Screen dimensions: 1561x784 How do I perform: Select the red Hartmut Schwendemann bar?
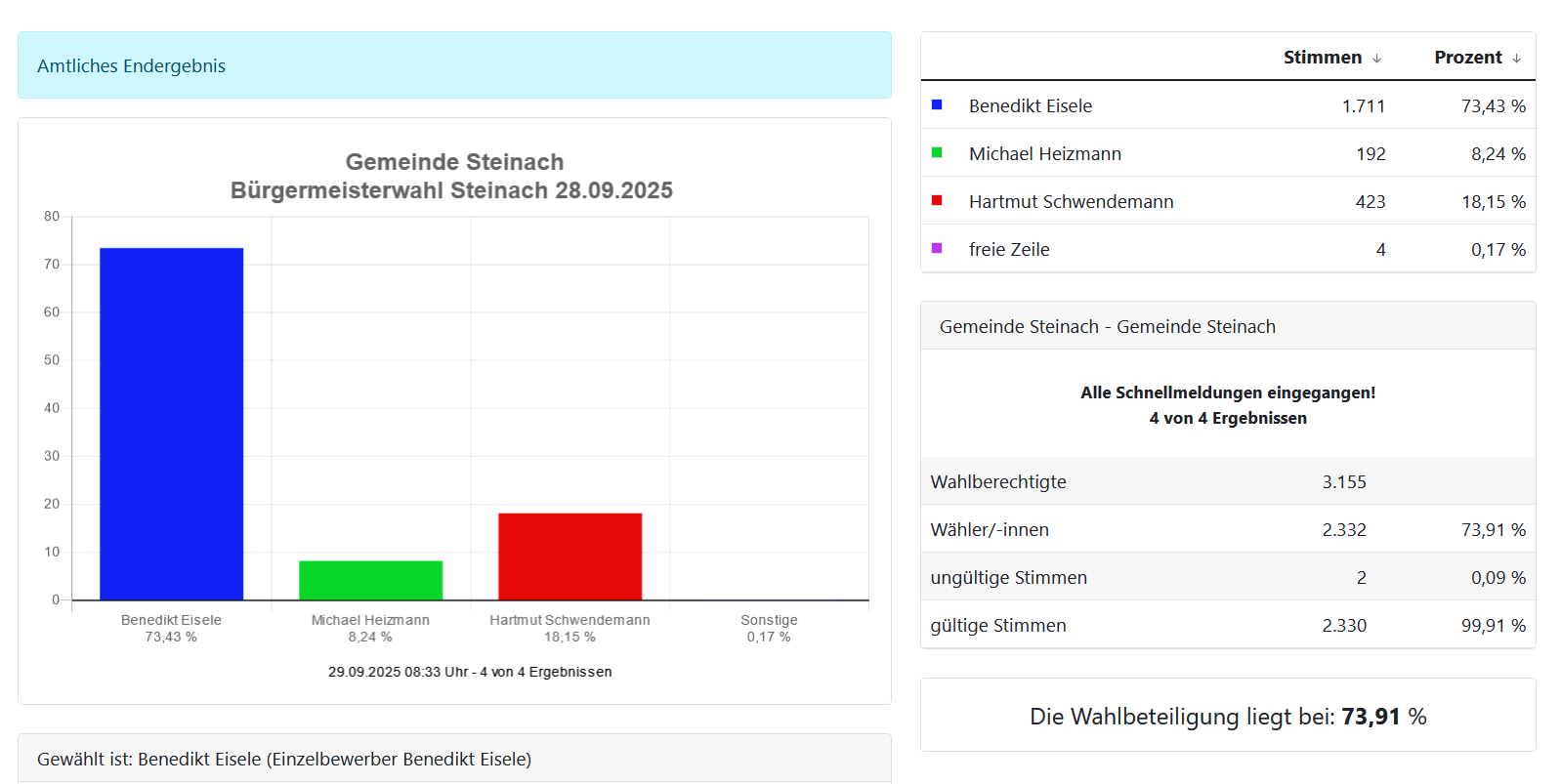click(x=570, y=557)
